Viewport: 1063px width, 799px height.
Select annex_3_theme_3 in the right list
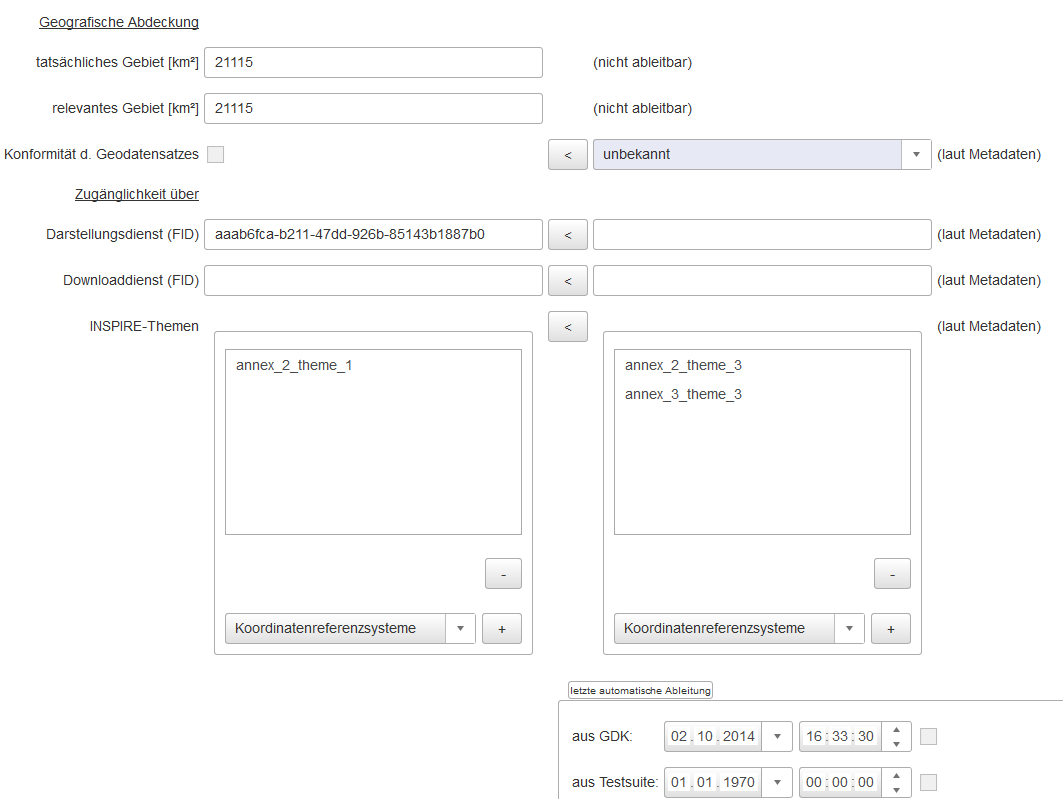[x=683, y=395]
